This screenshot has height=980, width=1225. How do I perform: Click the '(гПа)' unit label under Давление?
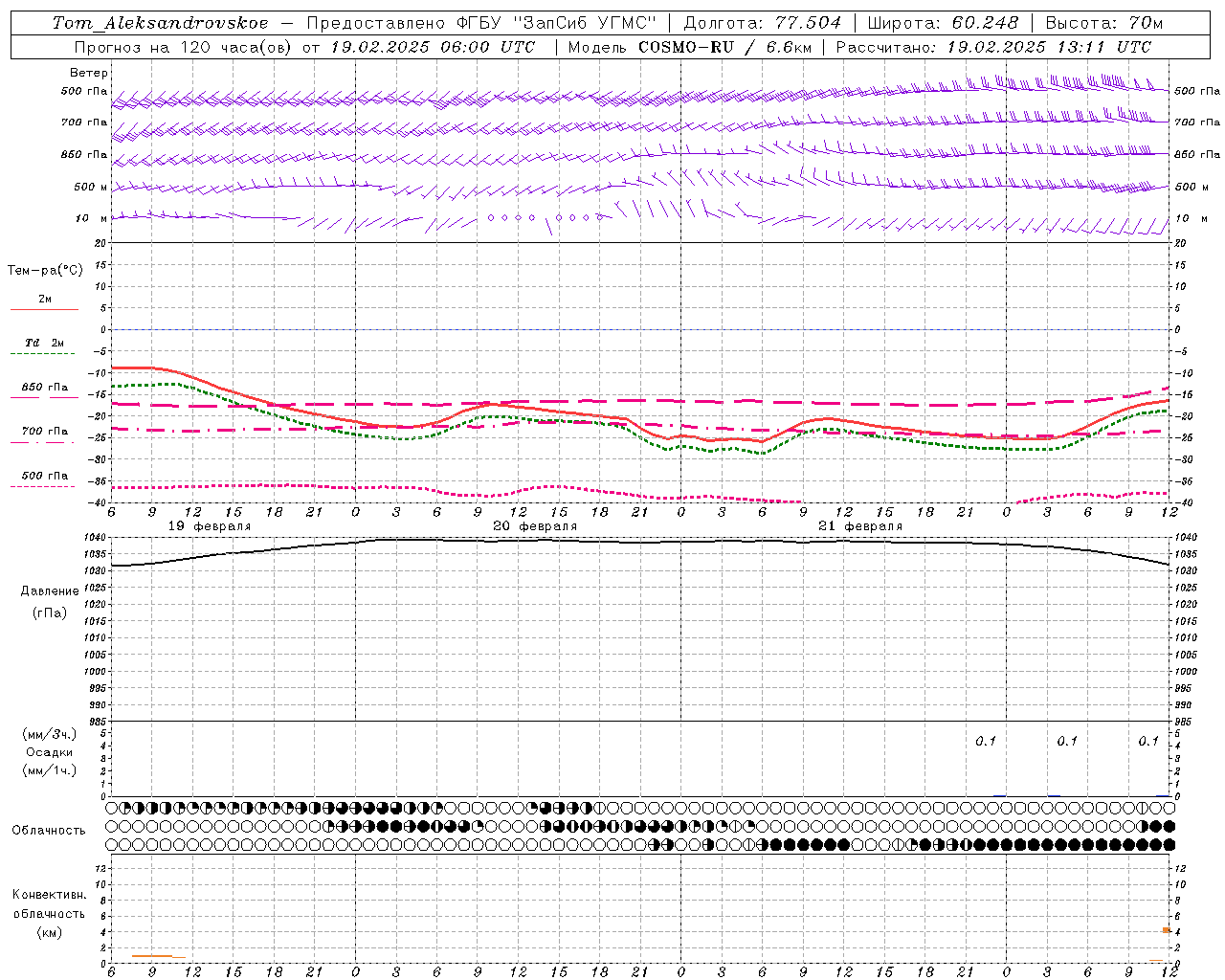coord(50,612)
